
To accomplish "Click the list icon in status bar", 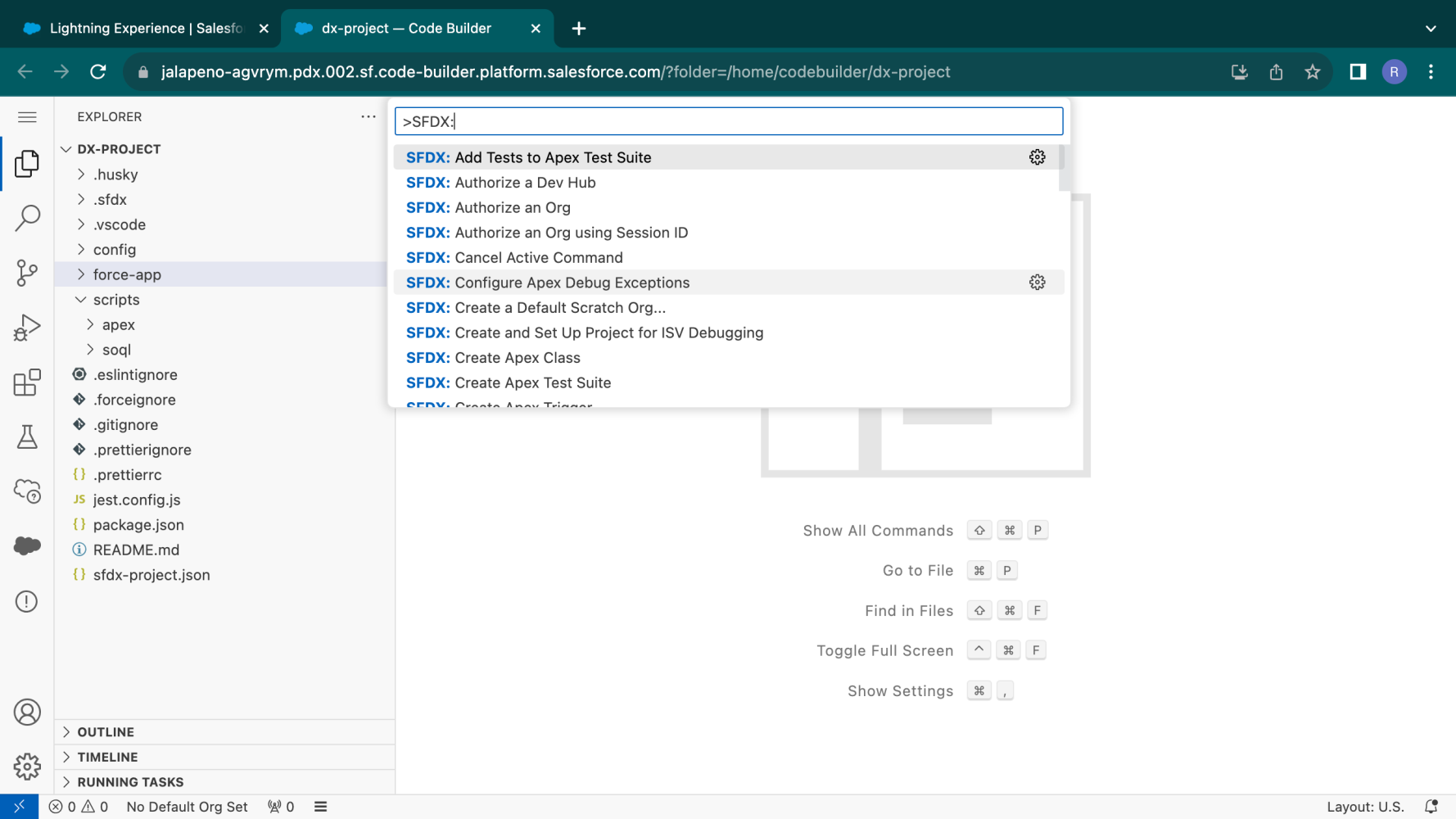I will [x=321, y=807].
